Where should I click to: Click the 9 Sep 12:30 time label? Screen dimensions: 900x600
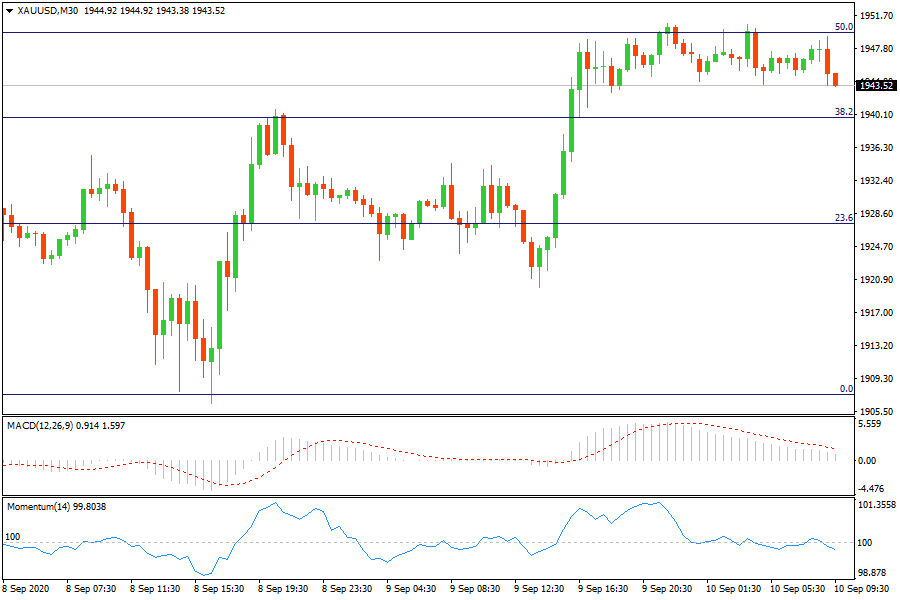click(x=537, y=590)
